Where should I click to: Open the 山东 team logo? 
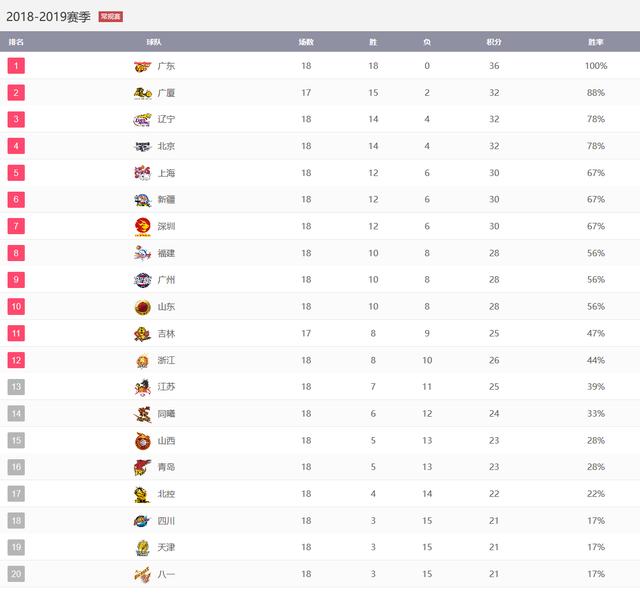coord(142,307)
